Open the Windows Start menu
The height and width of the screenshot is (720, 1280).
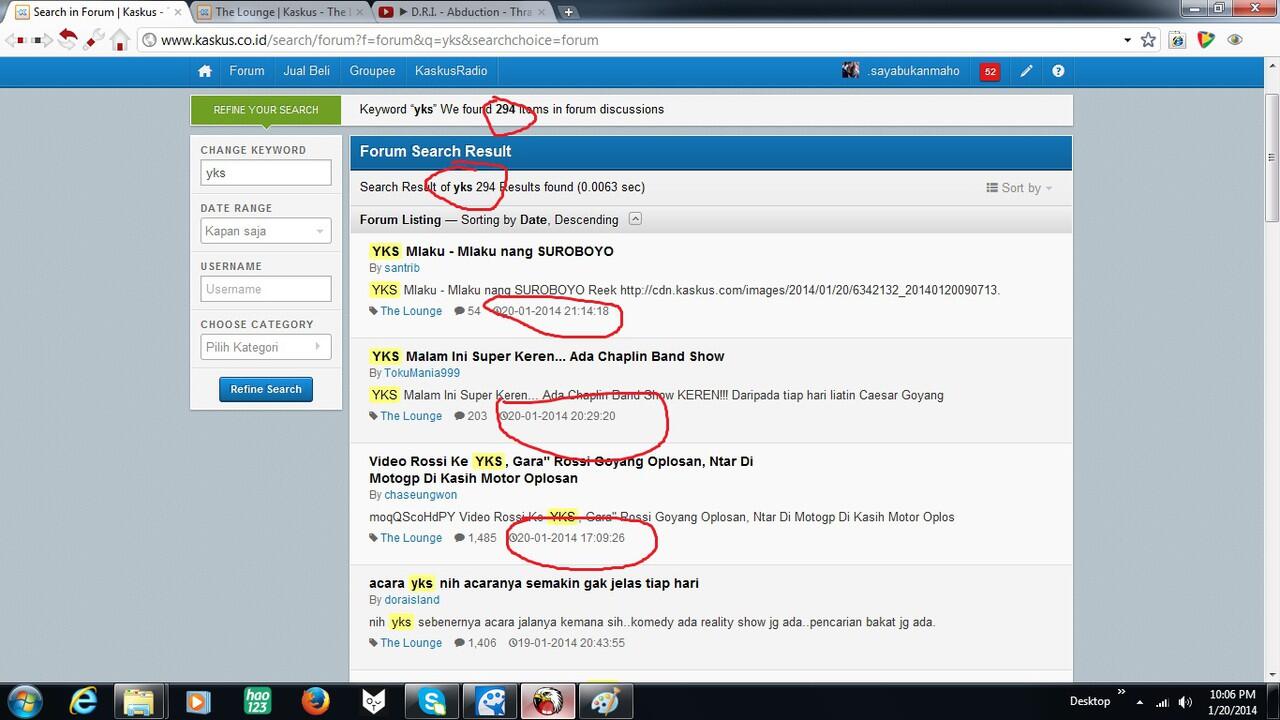[x=23, y=700]
